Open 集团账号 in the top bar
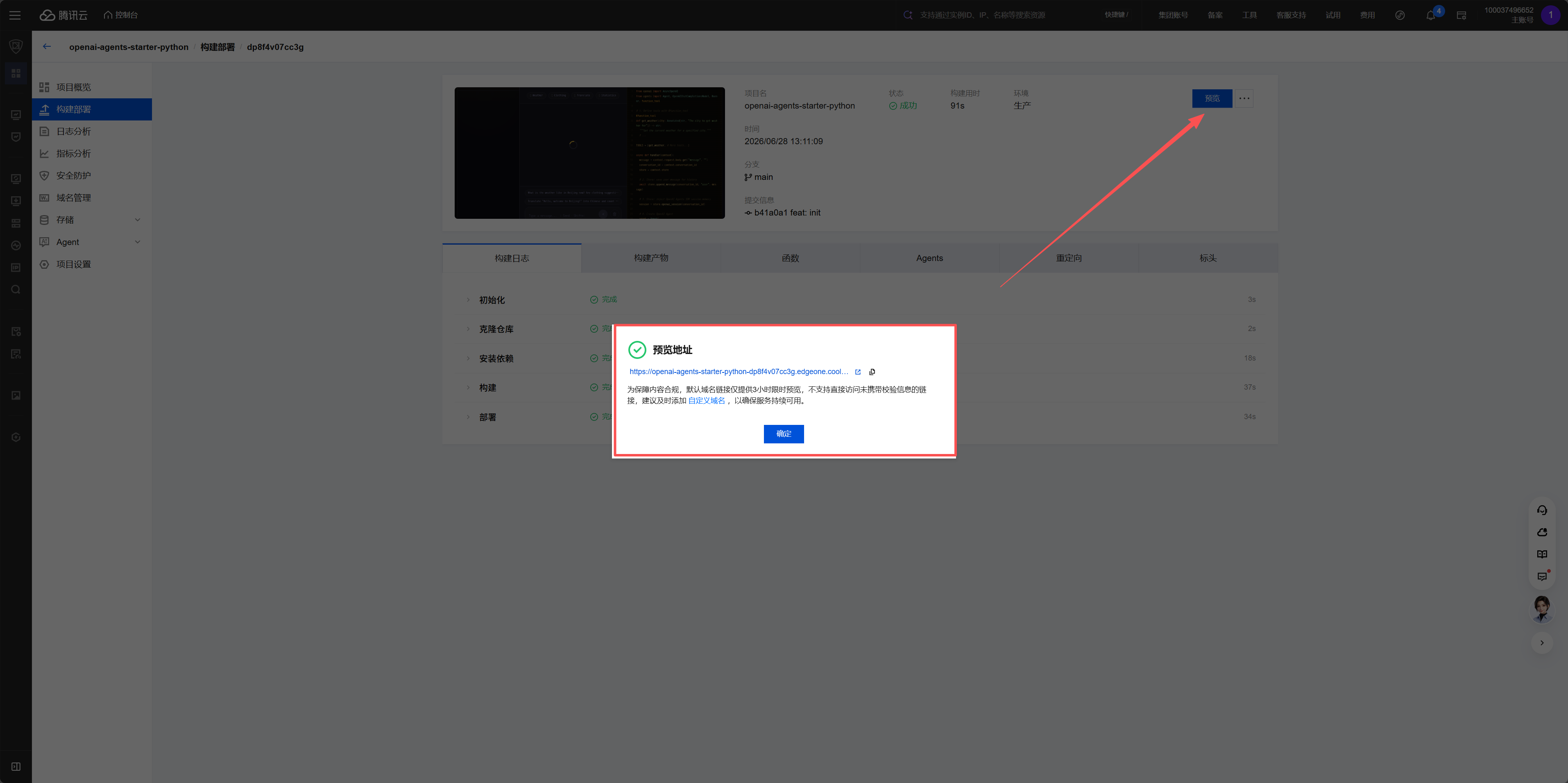 [1173, 15]
